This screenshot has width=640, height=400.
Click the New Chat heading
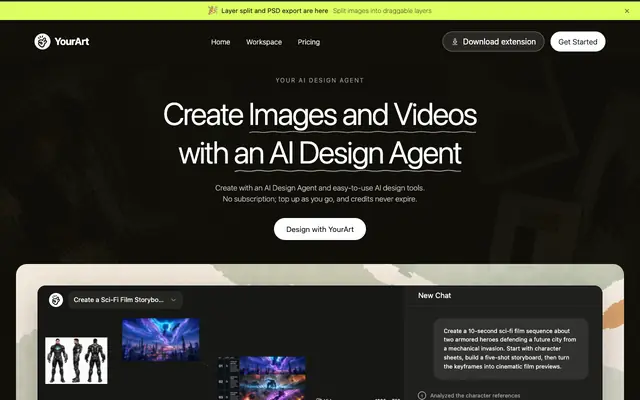[434, 296]
